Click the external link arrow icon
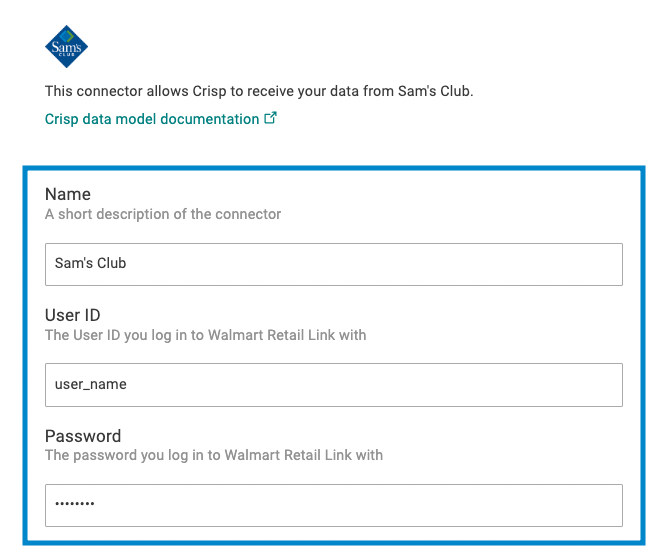 271,118
